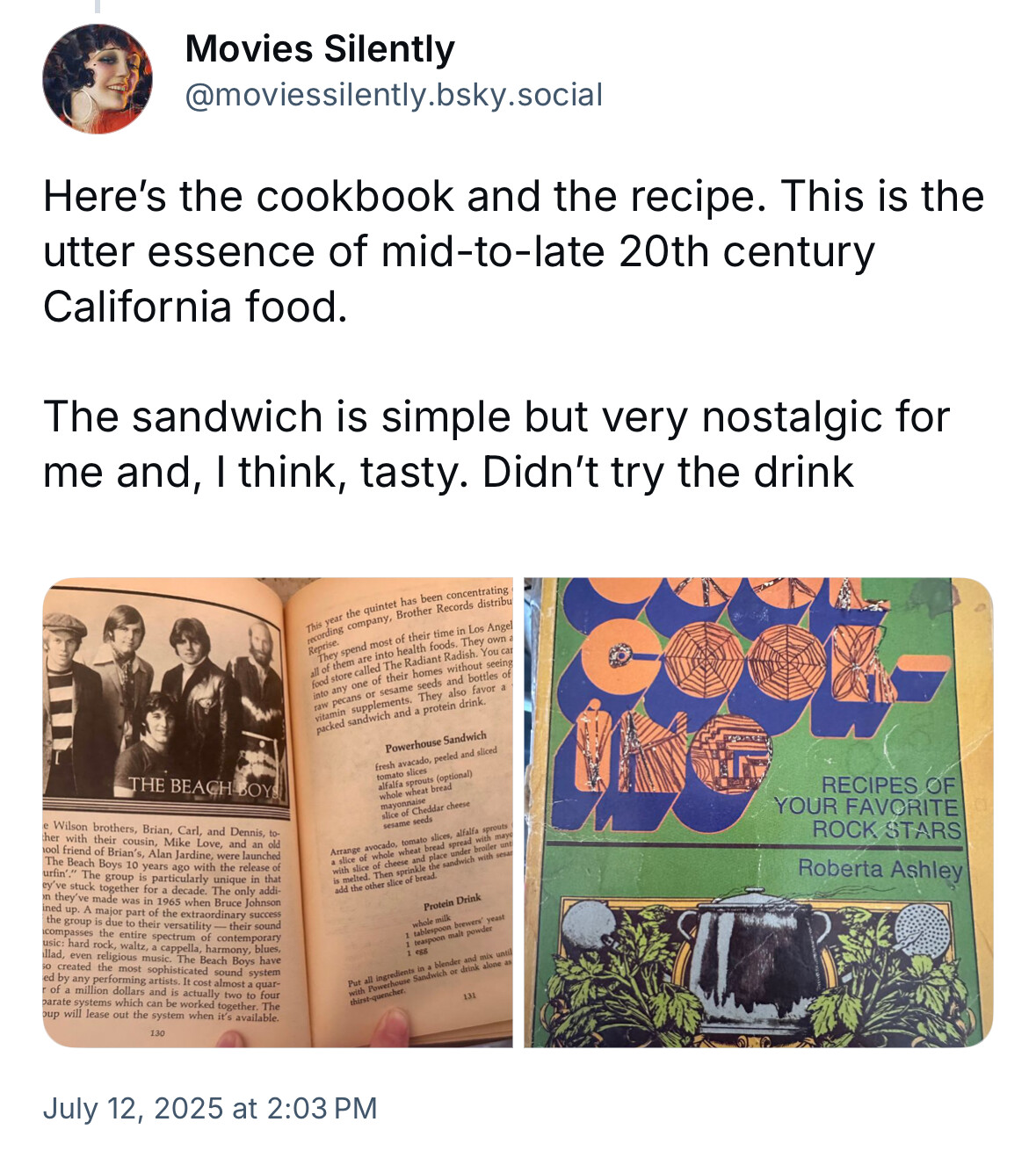1036x1151 pixels.
Task: Click 'Recipes of Your Favorite Rock Stars' text
Action: coord(869,807)
